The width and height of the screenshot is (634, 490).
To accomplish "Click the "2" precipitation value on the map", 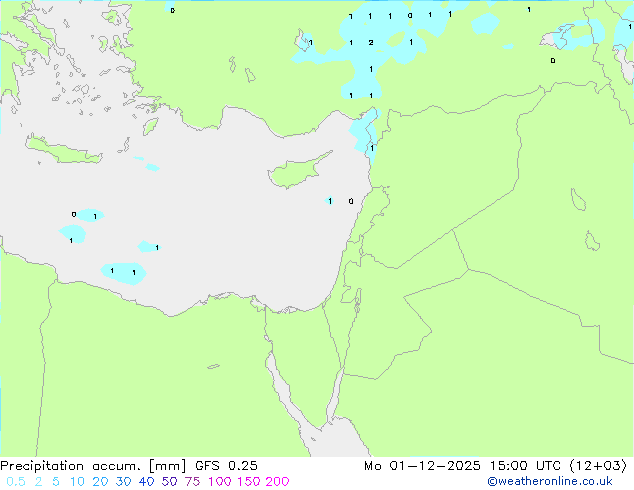I will (x=371, y=42).
